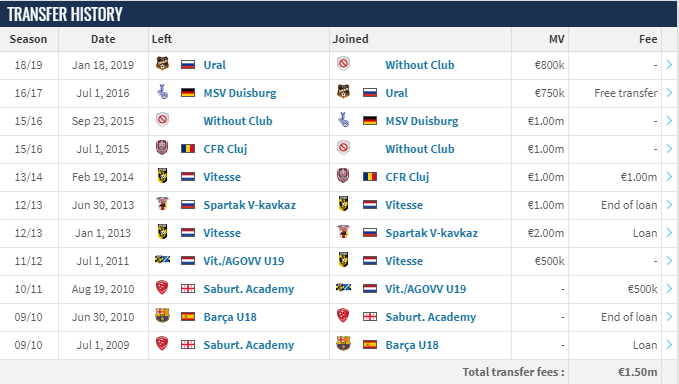Click Spartak V-kavkaz crest in Left column
The width and height of the screenshot is (679, 384).
[x=162, y=203]
